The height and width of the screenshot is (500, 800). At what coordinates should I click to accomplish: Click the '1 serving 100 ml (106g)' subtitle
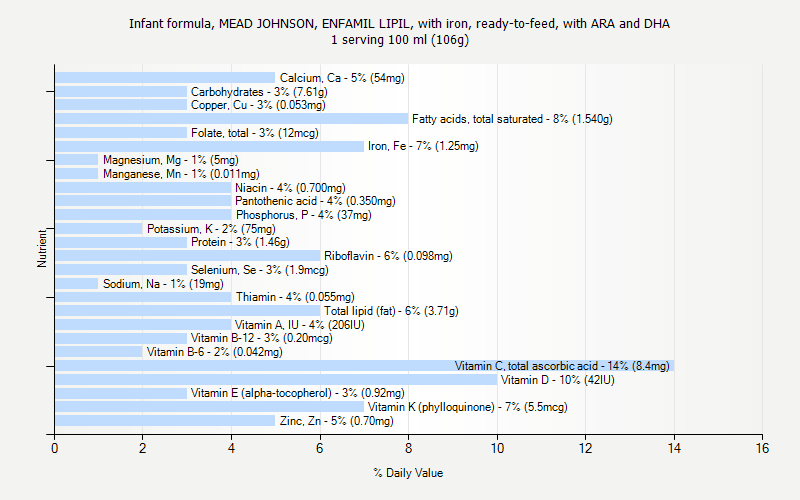(x=399, y=40)
